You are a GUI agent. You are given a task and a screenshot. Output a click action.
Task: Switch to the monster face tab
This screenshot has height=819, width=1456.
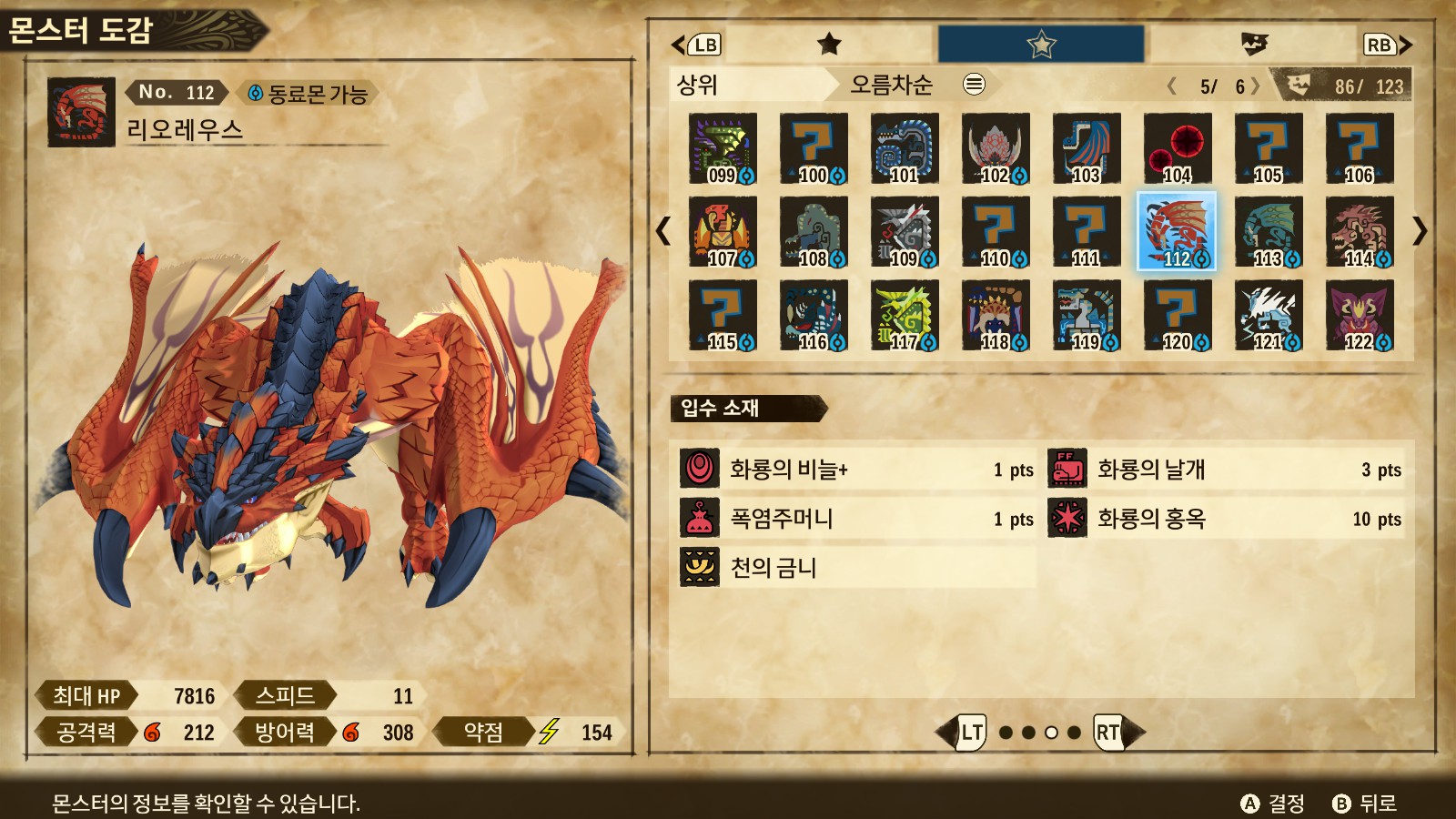click(1254, 44)
